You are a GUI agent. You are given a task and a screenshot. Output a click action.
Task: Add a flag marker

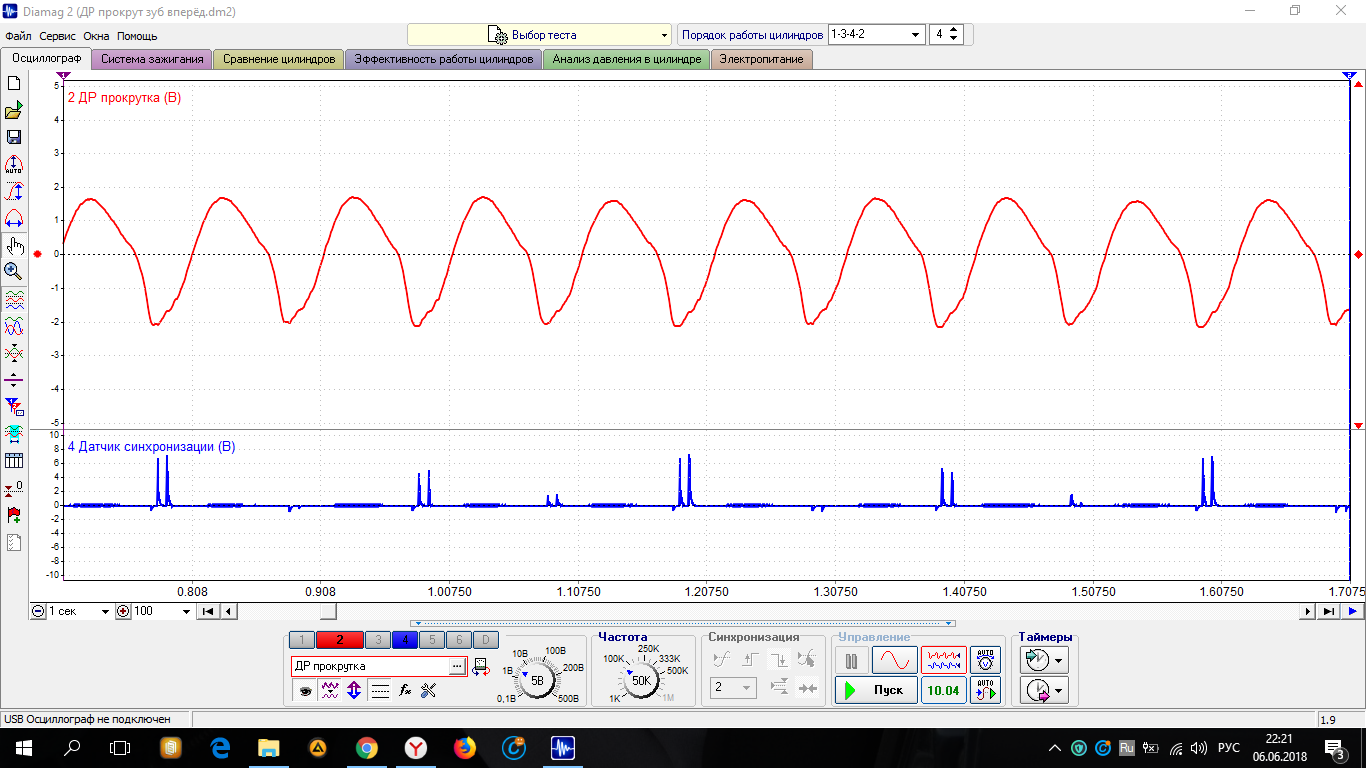(14, 516)
